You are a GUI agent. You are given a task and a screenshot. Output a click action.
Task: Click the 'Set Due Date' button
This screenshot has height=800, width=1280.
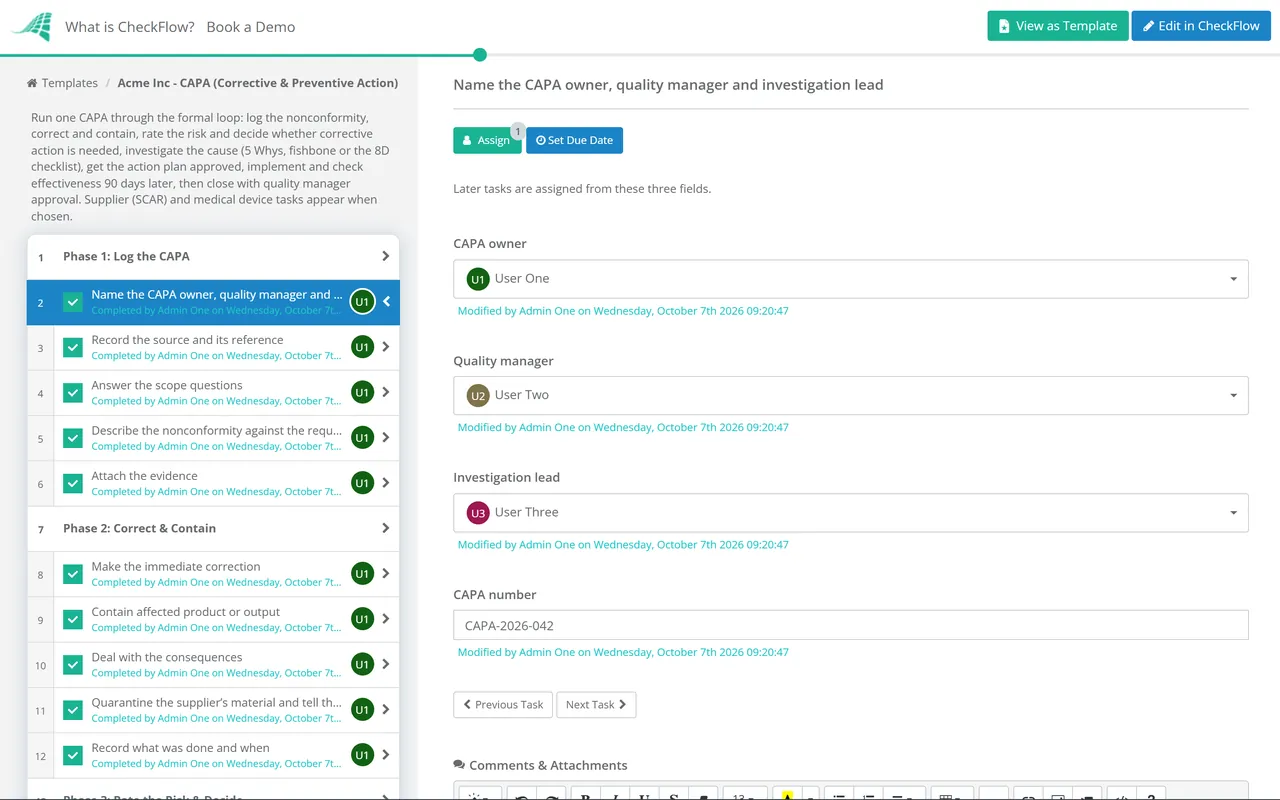pos(574,140)
